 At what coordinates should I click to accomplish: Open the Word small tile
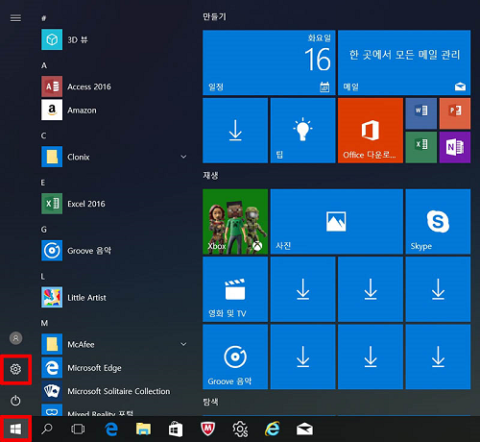click(x=421, y=113)
